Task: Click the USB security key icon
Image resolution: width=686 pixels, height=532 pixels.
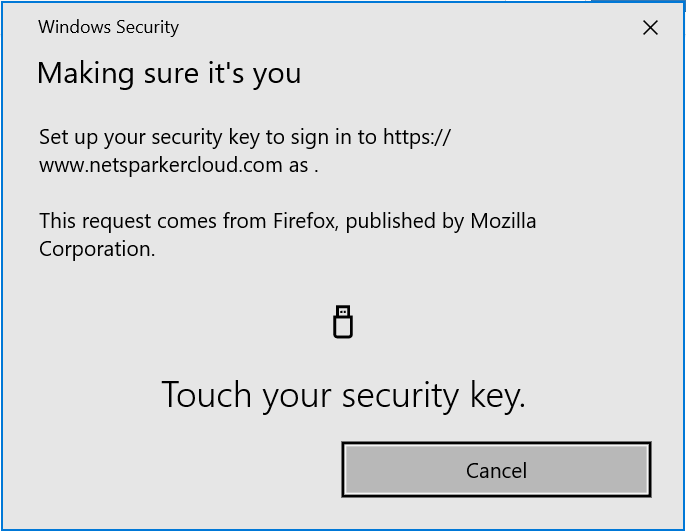Action: (343, 322)
